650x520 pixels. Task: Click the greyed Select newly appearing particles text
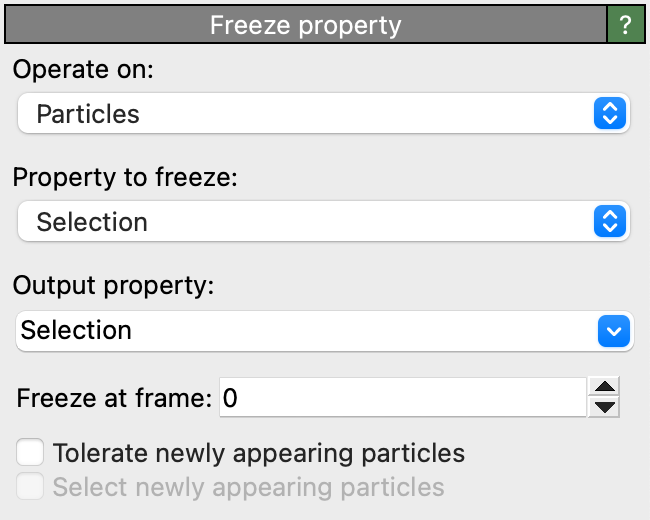(x=248, y=487)
